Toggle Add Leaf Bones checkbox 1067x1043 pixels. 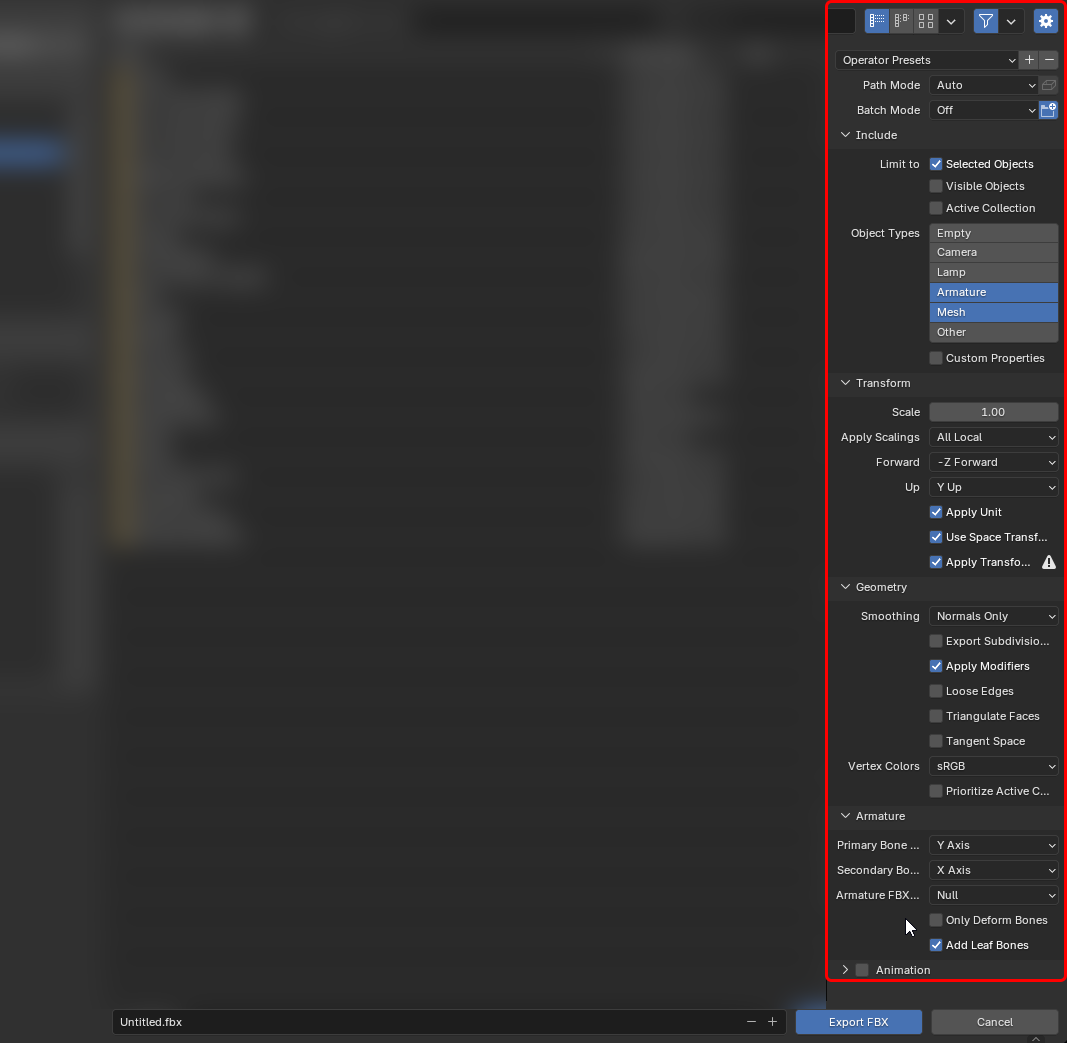[936, 945]
